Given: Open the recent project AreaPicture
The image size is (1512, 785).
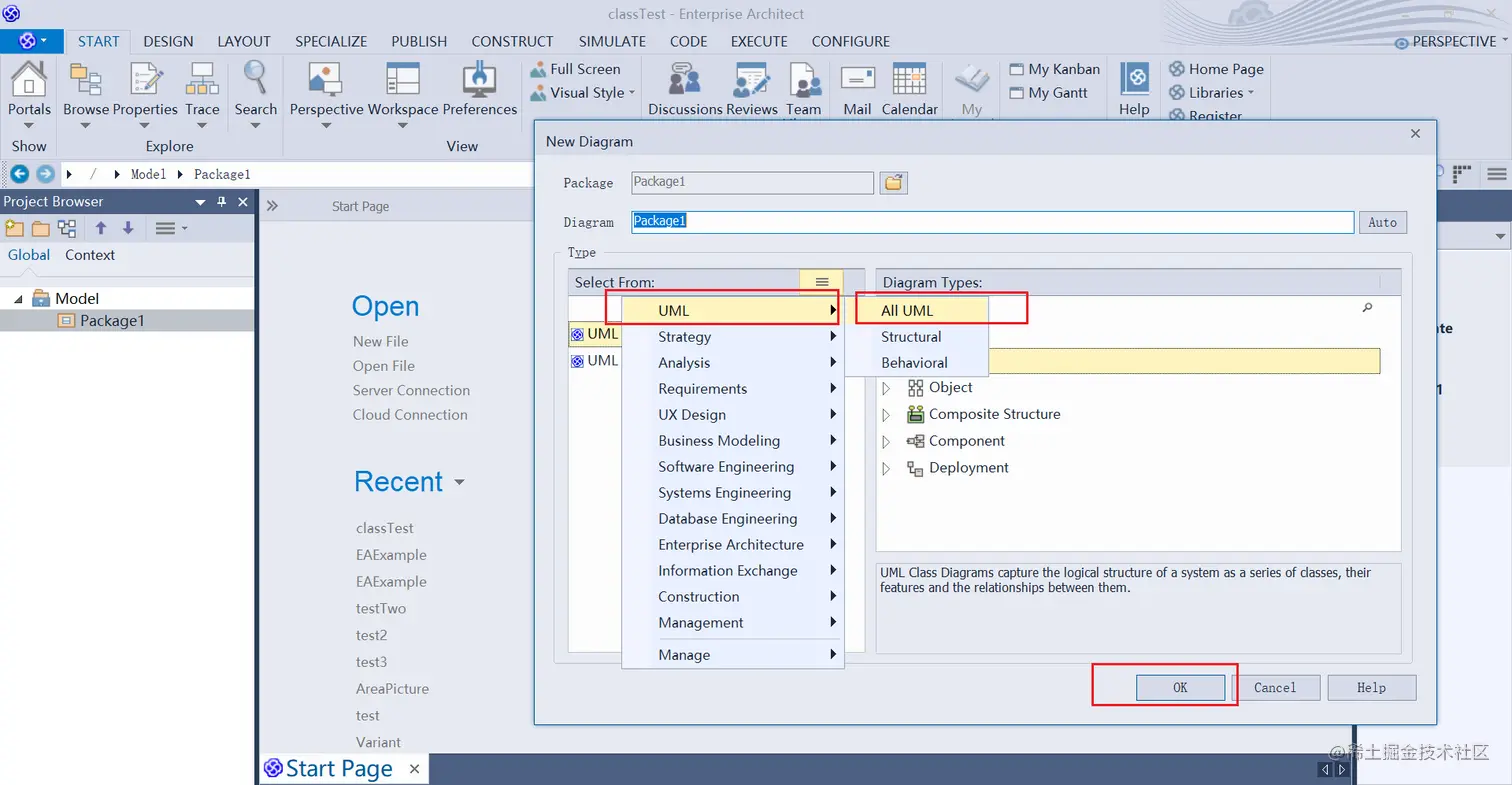Looking at the screenshot, I should (392, 689).
